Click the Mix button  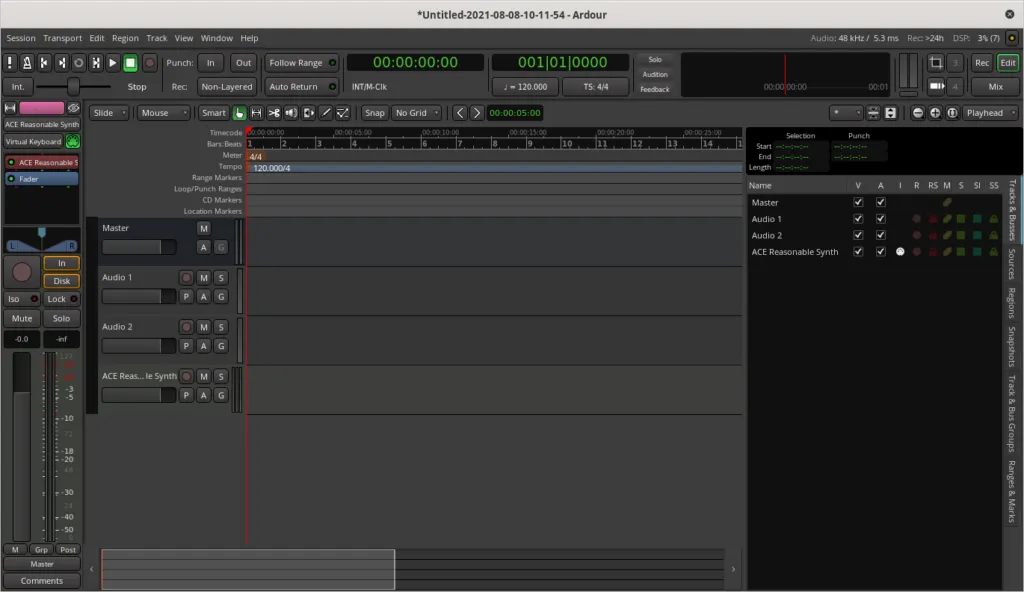[x=994, y=87]
